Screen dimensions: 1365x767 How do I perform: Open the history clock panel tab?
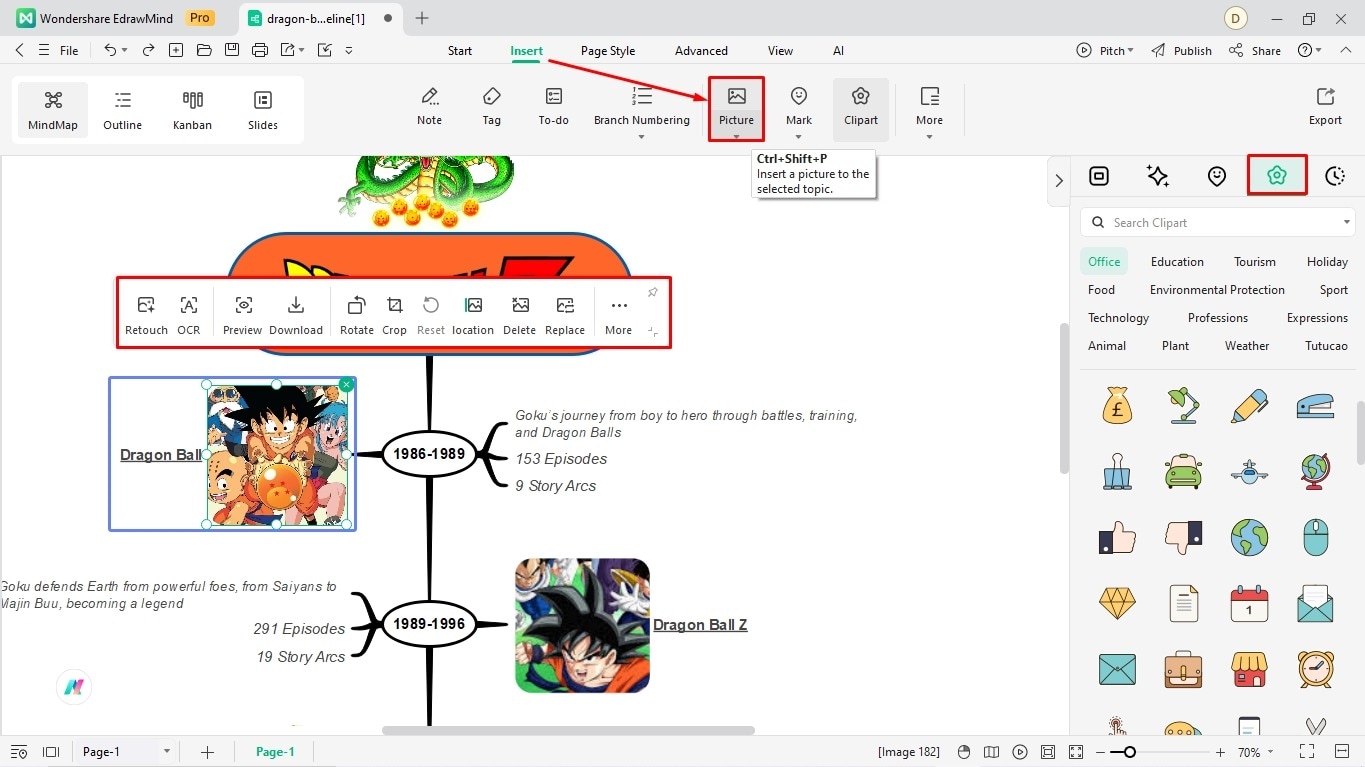coord(1335,176)
